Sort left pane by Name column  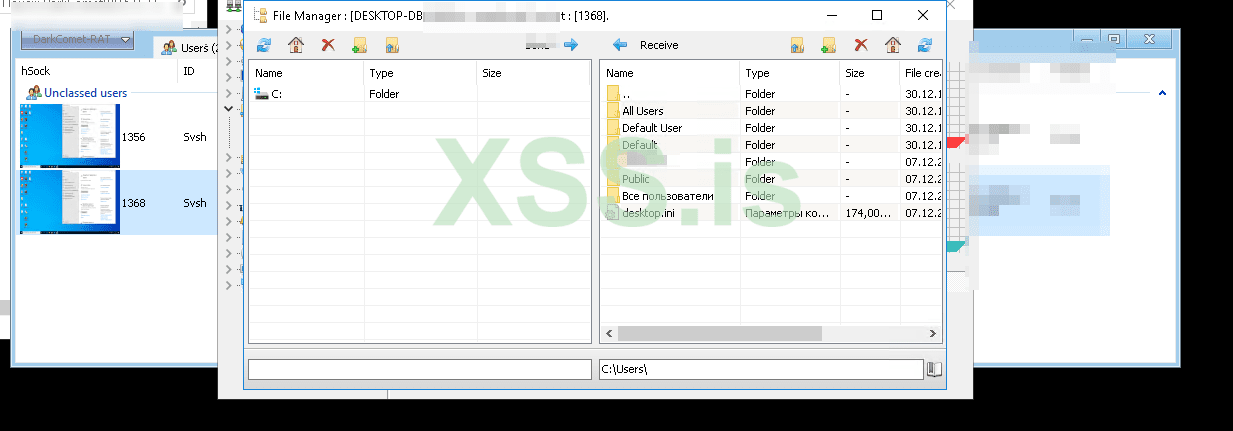306,73
